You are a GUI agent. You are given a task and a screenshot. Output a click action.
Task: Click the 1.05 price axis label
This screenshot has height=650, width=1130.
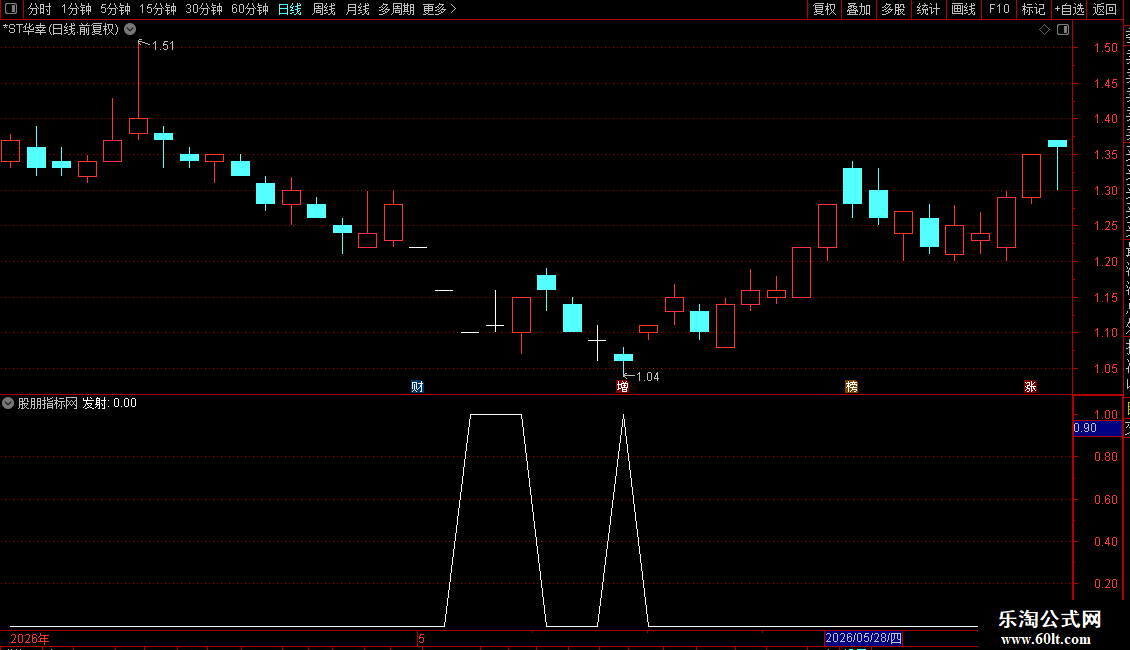coord(1106,368)
